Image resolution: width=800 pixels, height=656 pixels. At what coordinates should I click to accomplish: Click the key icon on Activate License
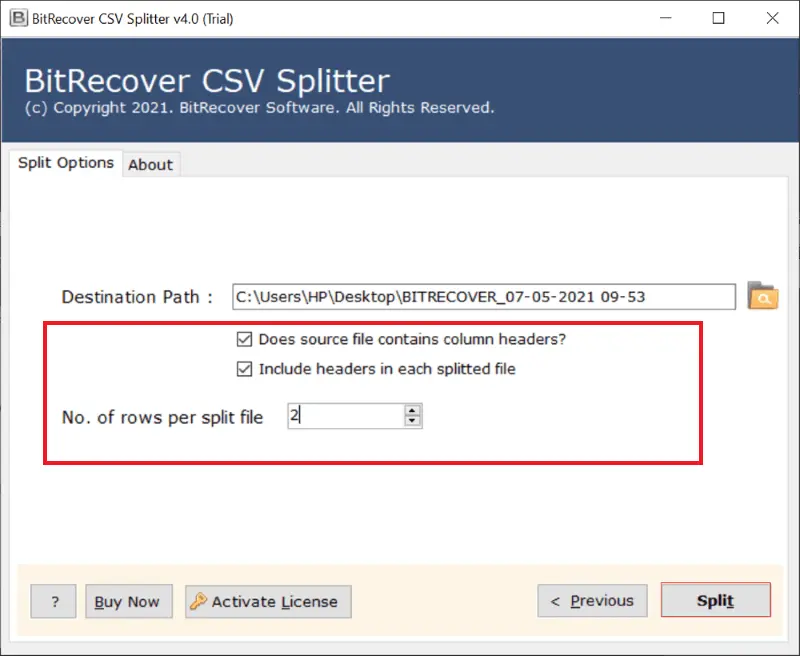pyautogui.click(x=201, y=601)
